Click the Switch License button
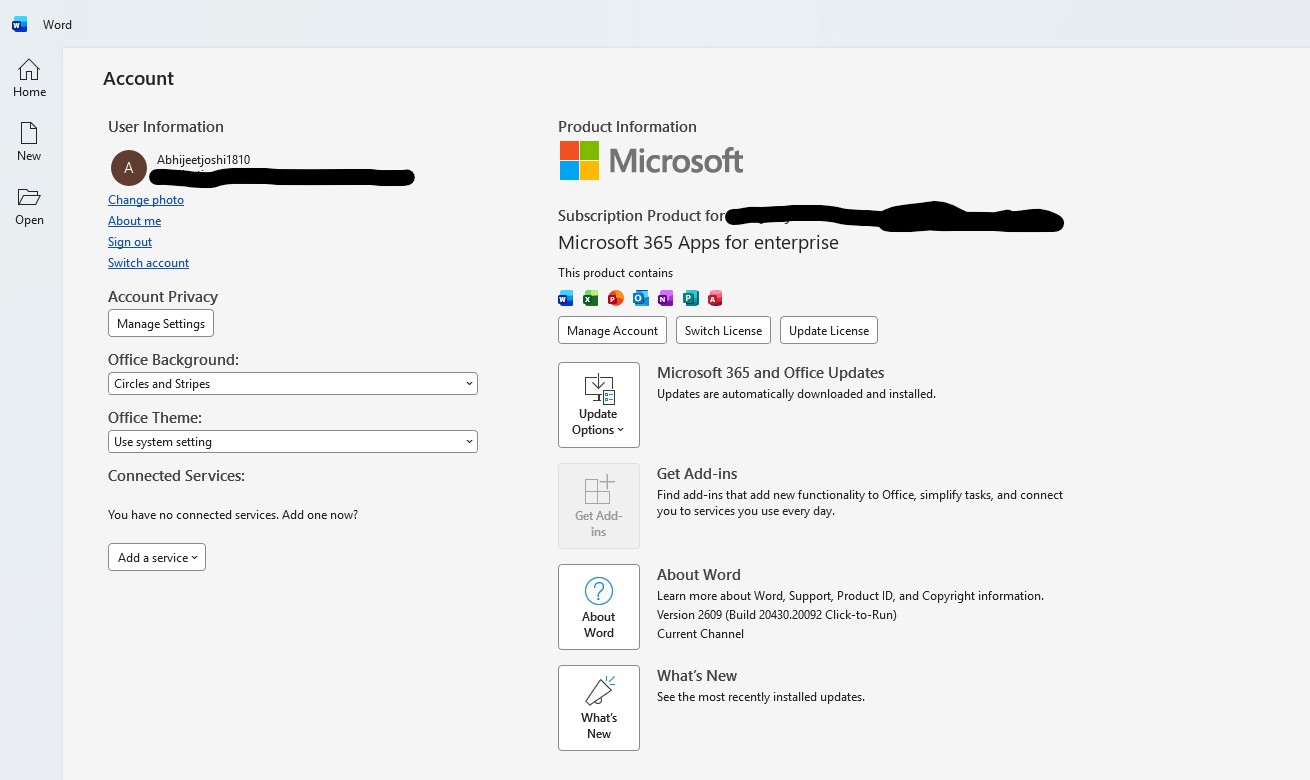 click(723, 331)
